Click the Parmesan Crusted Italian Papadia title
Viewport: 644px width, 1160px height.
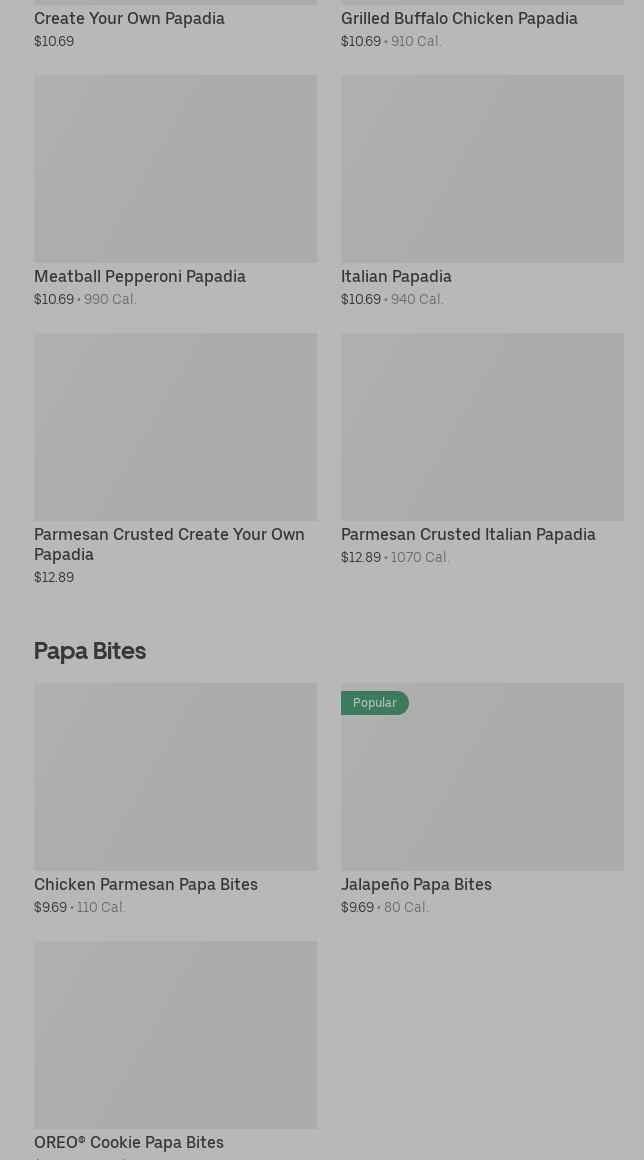click(468, 534)
